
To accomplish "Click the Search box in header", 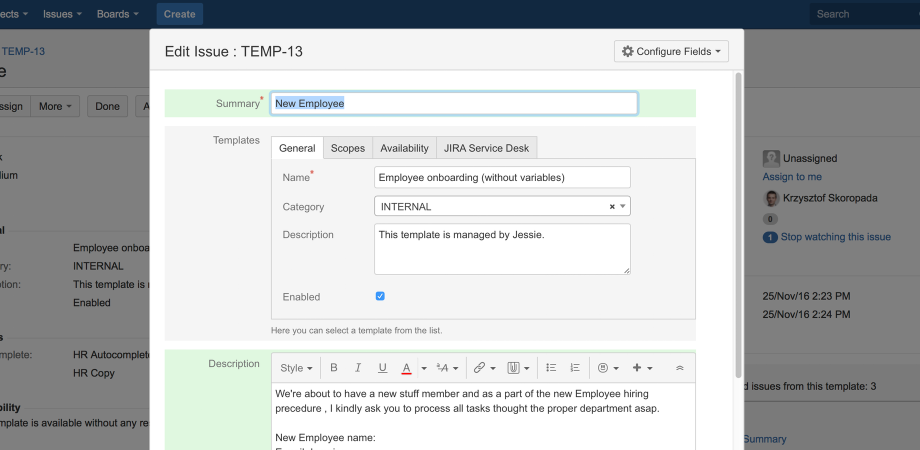I will (865, 14).
